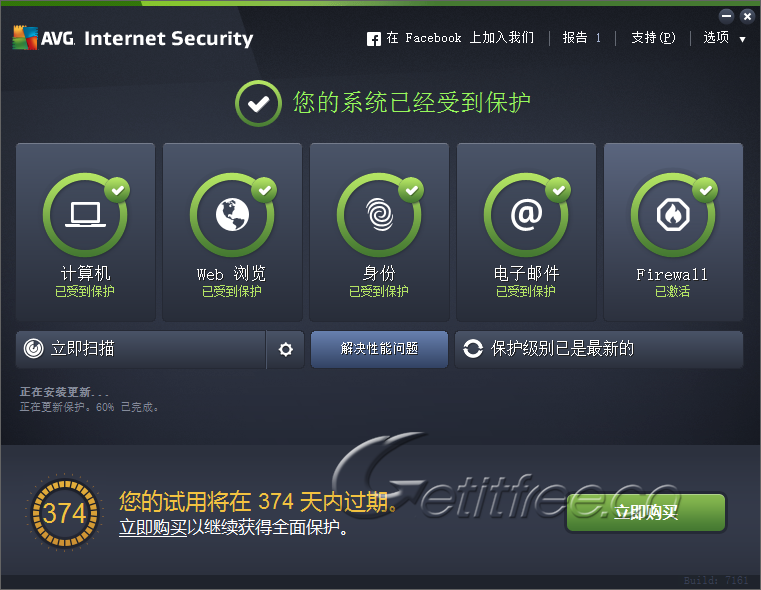Click the Facebook logo icon
This screenshot has width=761, height=590.
[x=374, y=39]
